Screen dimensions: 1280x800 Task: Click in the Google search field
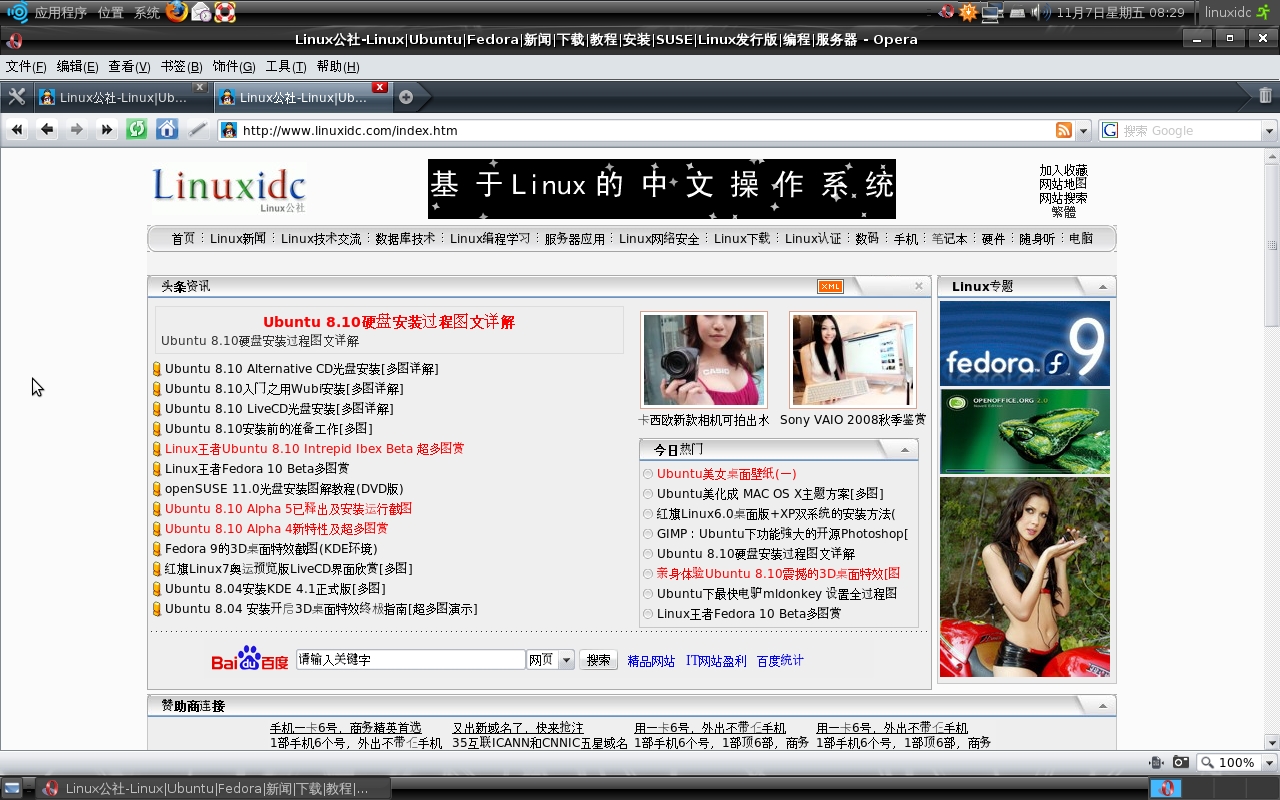click(1190, 131)
